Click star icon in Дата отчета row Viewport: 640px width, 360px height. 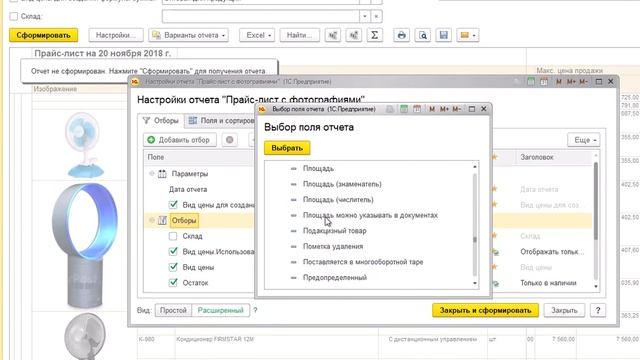pyautogui.click(x=494, y=189)
